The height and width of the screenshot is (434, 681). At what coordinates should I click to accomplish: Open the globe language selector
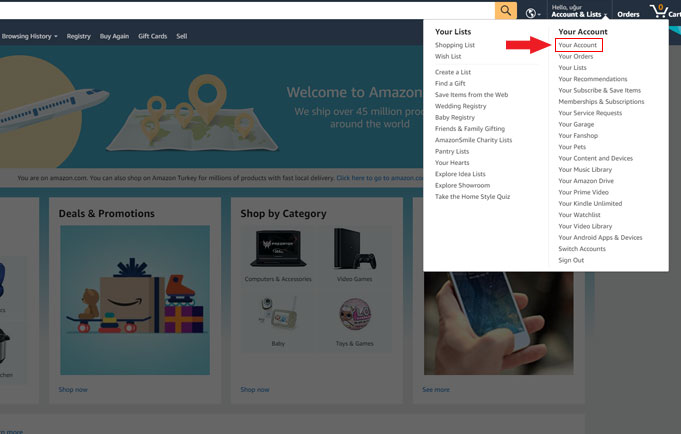533,13
